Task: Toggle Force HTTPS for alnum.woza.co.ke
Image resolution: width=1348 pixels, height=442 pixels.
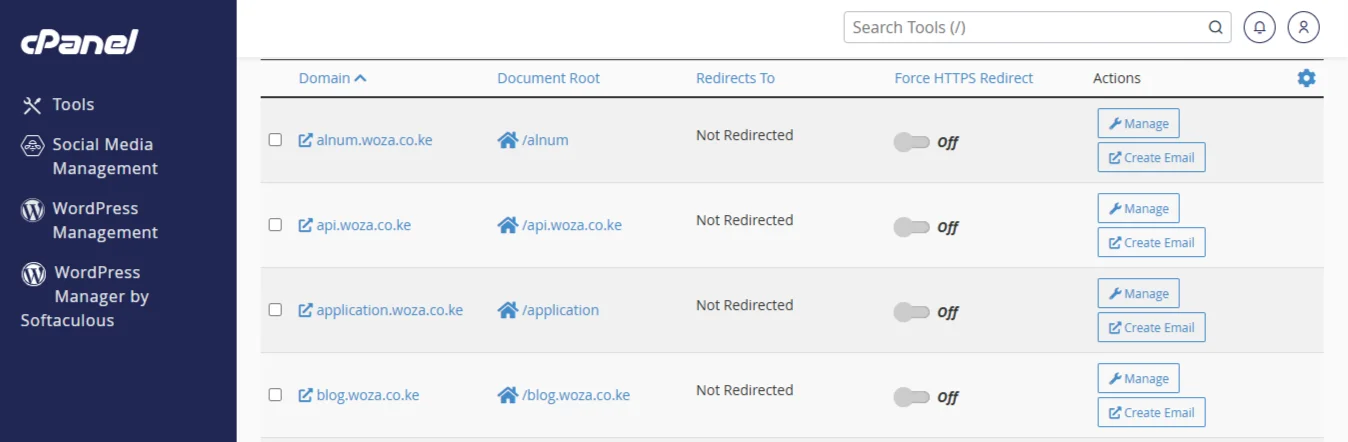Action: 911,142
